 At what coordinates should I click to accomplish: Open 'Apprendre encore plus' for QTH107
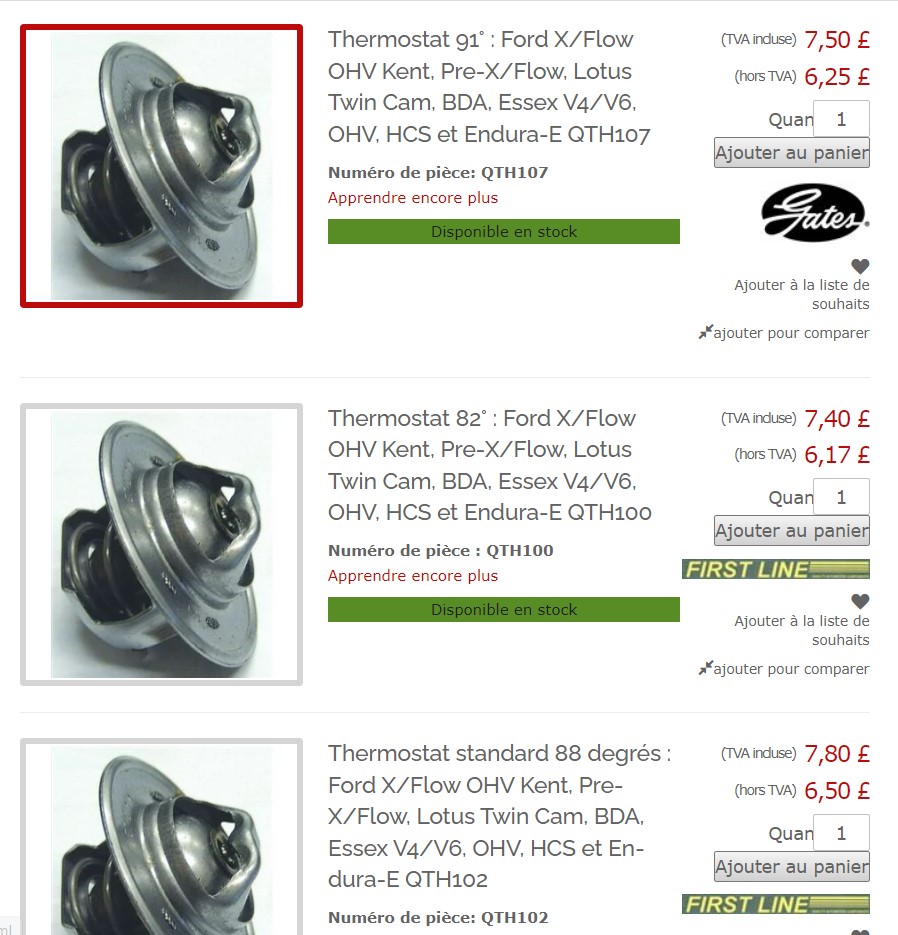[413, 197]
